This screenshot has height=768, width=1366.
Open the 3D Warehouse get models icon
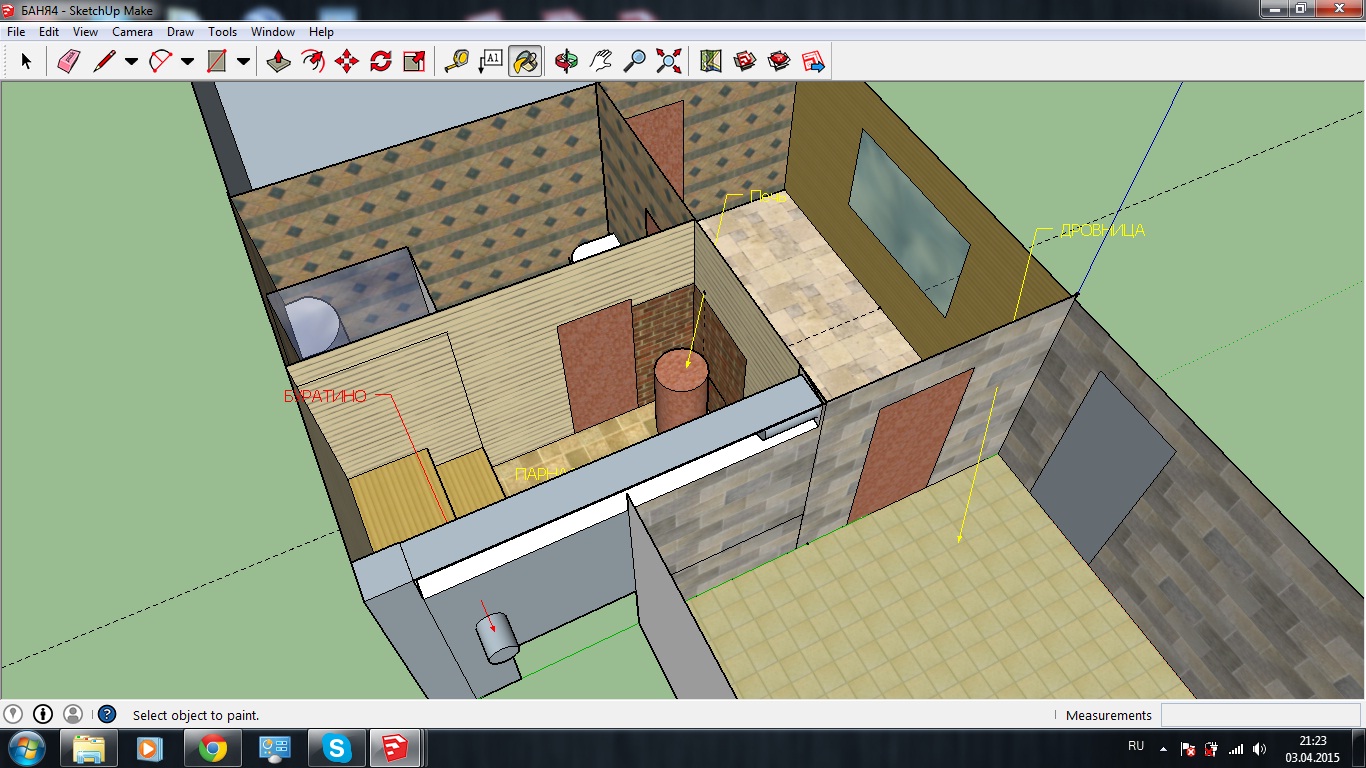click(x=745, y=62)
